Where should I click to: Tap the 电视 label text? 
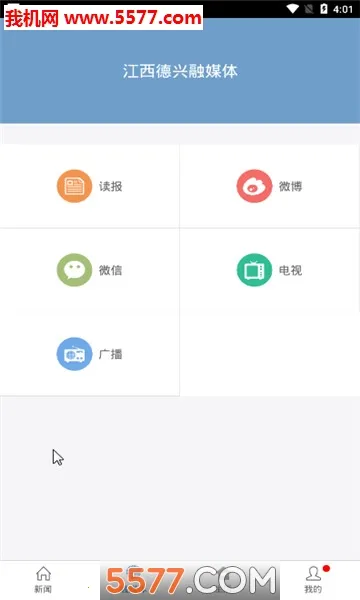click(x=290, y=270)
